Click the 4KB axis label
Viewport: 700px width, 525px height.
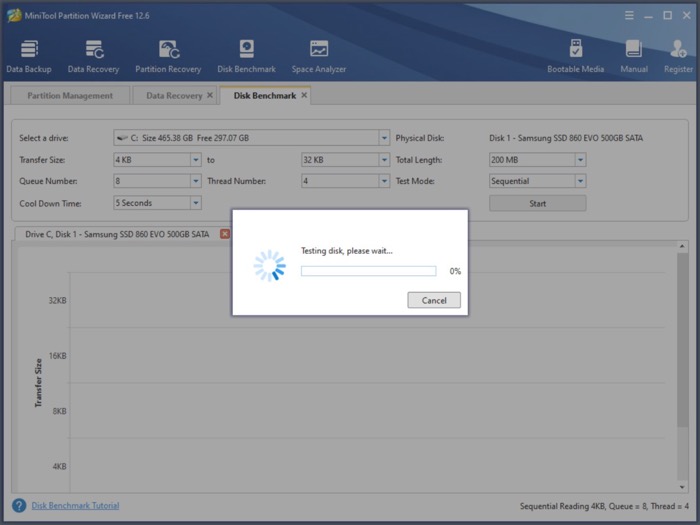(59, 467)
